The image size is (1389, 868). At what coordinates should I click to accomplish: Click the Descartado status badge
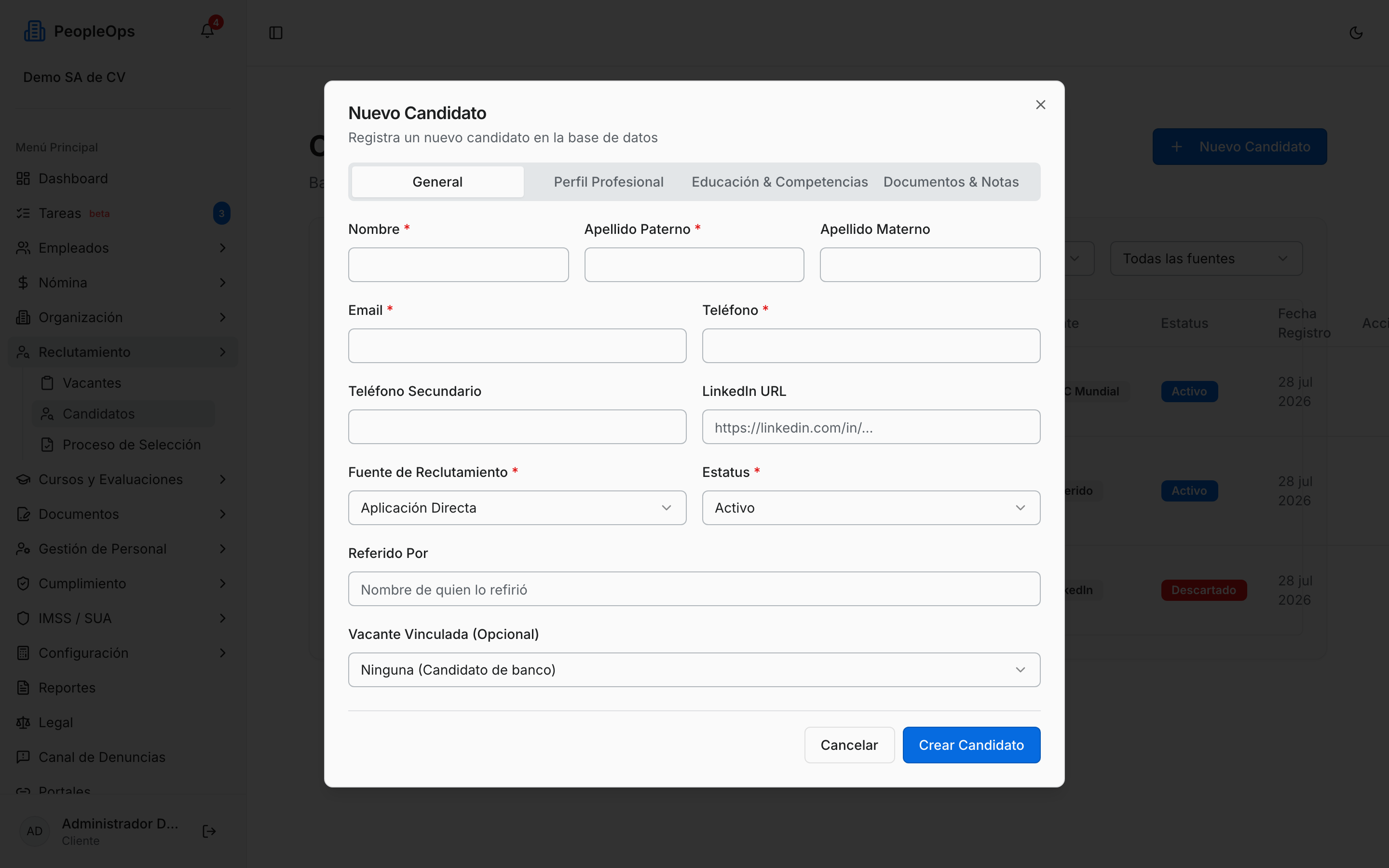click(1204, 590)
